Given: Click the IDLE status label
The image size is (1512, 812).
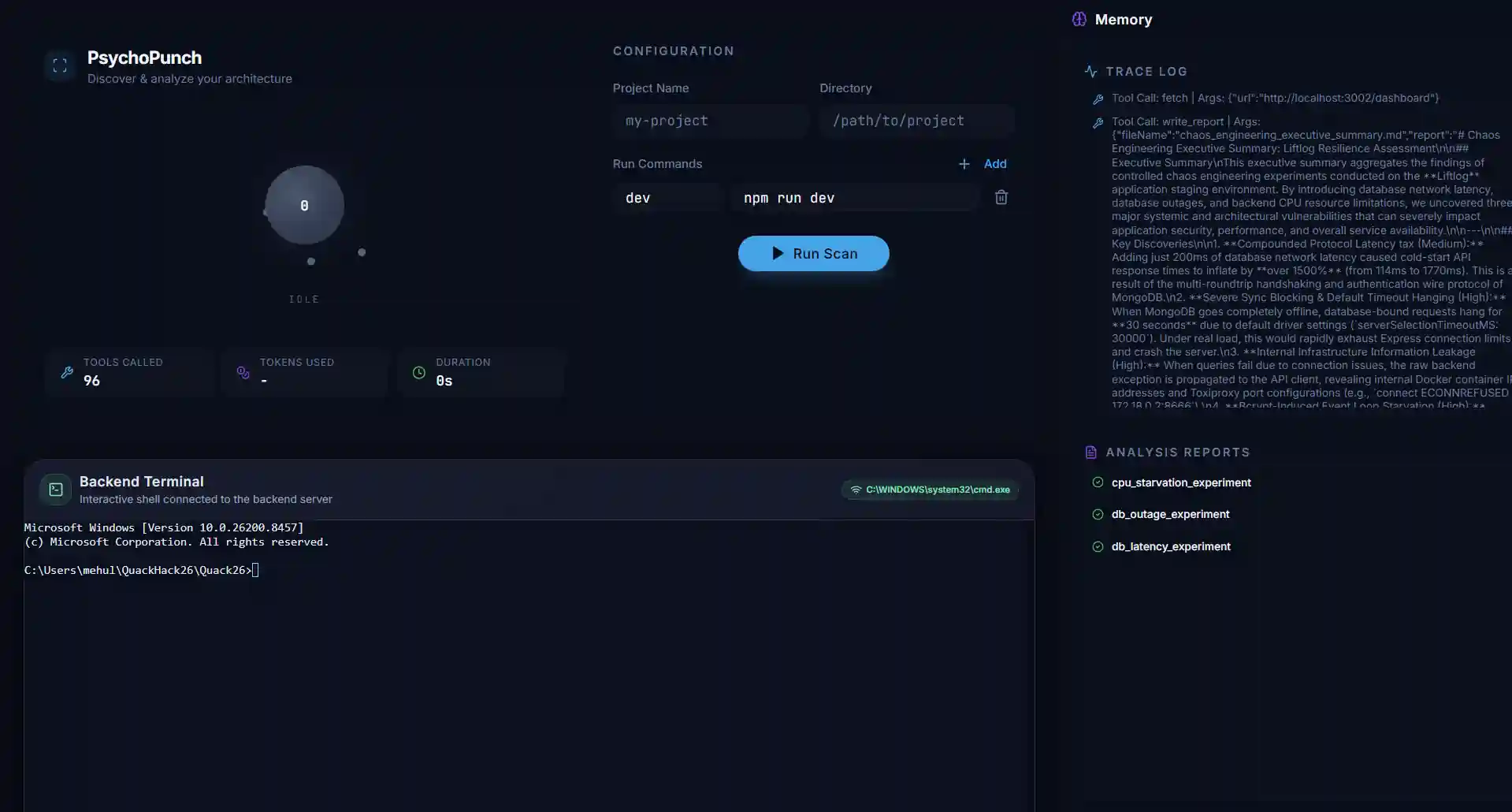Looking at the screenshot, I should [303, 299].
